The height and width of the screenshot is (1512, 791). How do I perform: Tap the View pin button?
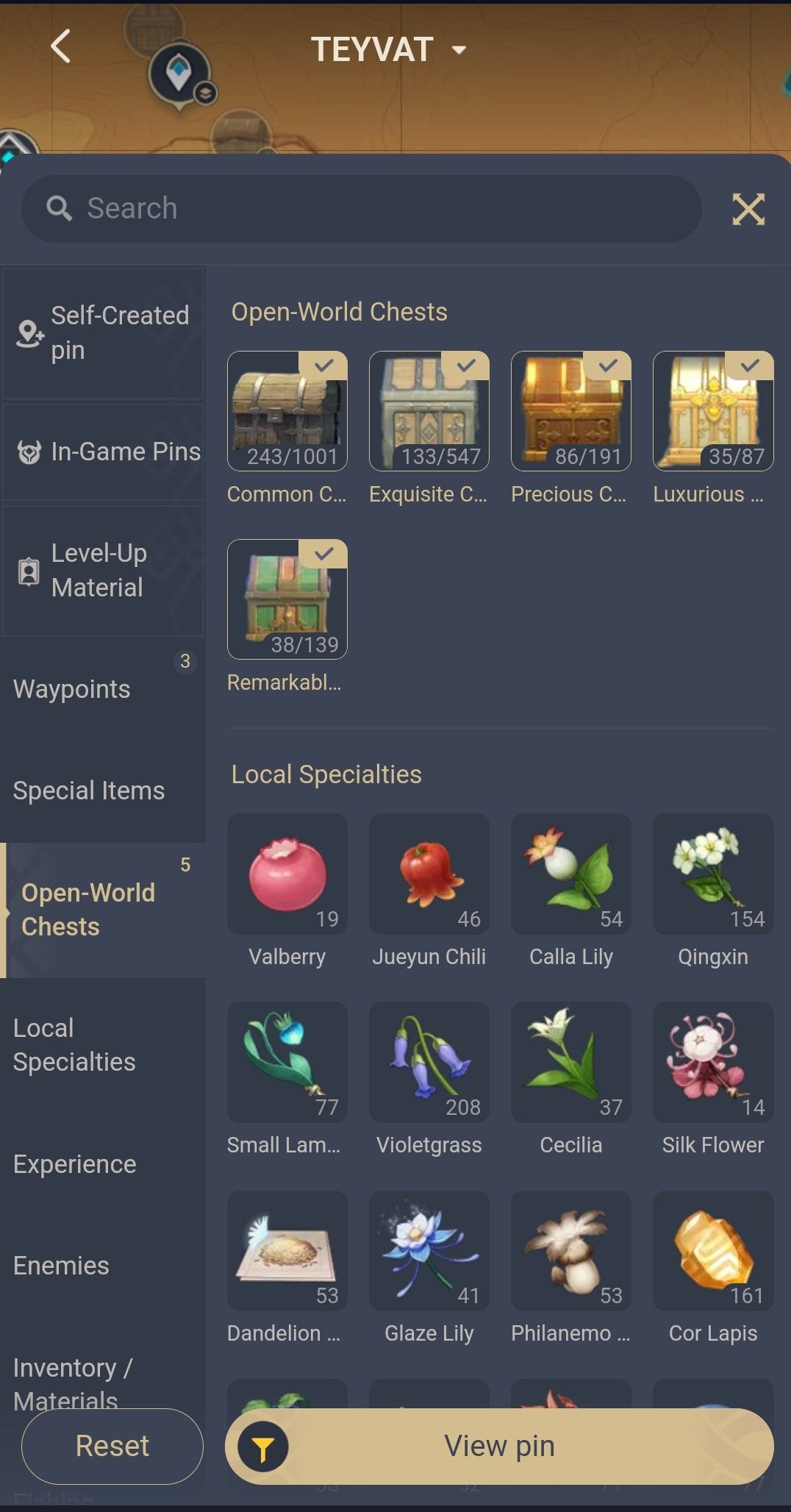499,1447
